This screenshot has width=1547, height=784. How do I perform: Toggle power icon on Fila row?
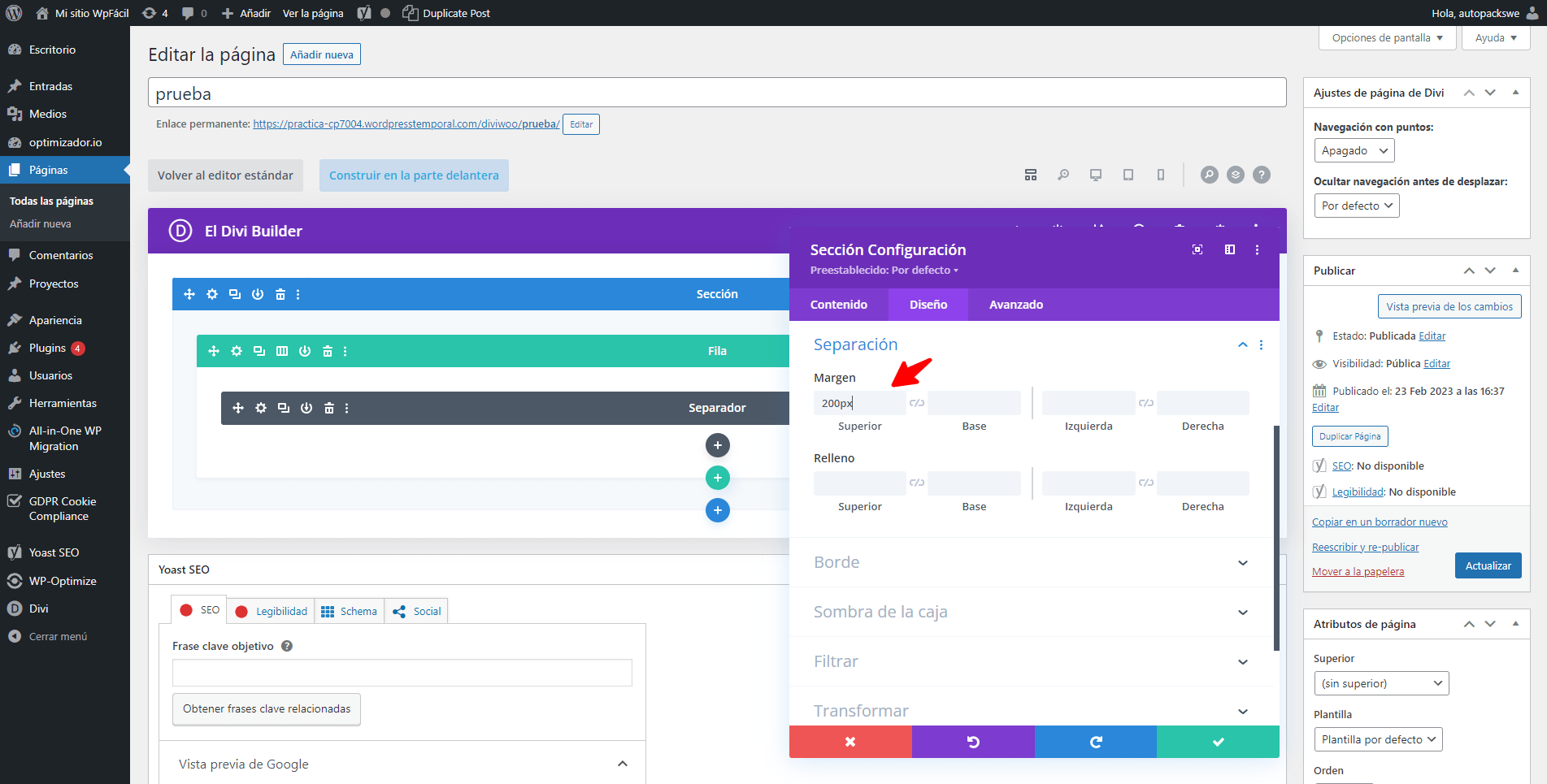pyautogui.click(x=305, y=351)
